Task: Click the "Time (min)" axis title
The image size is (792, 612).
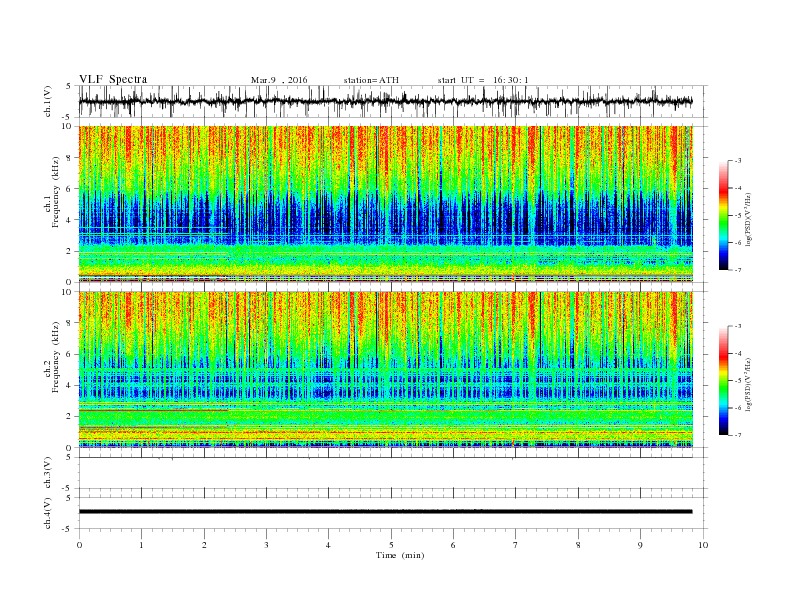Action: [400, 555]
